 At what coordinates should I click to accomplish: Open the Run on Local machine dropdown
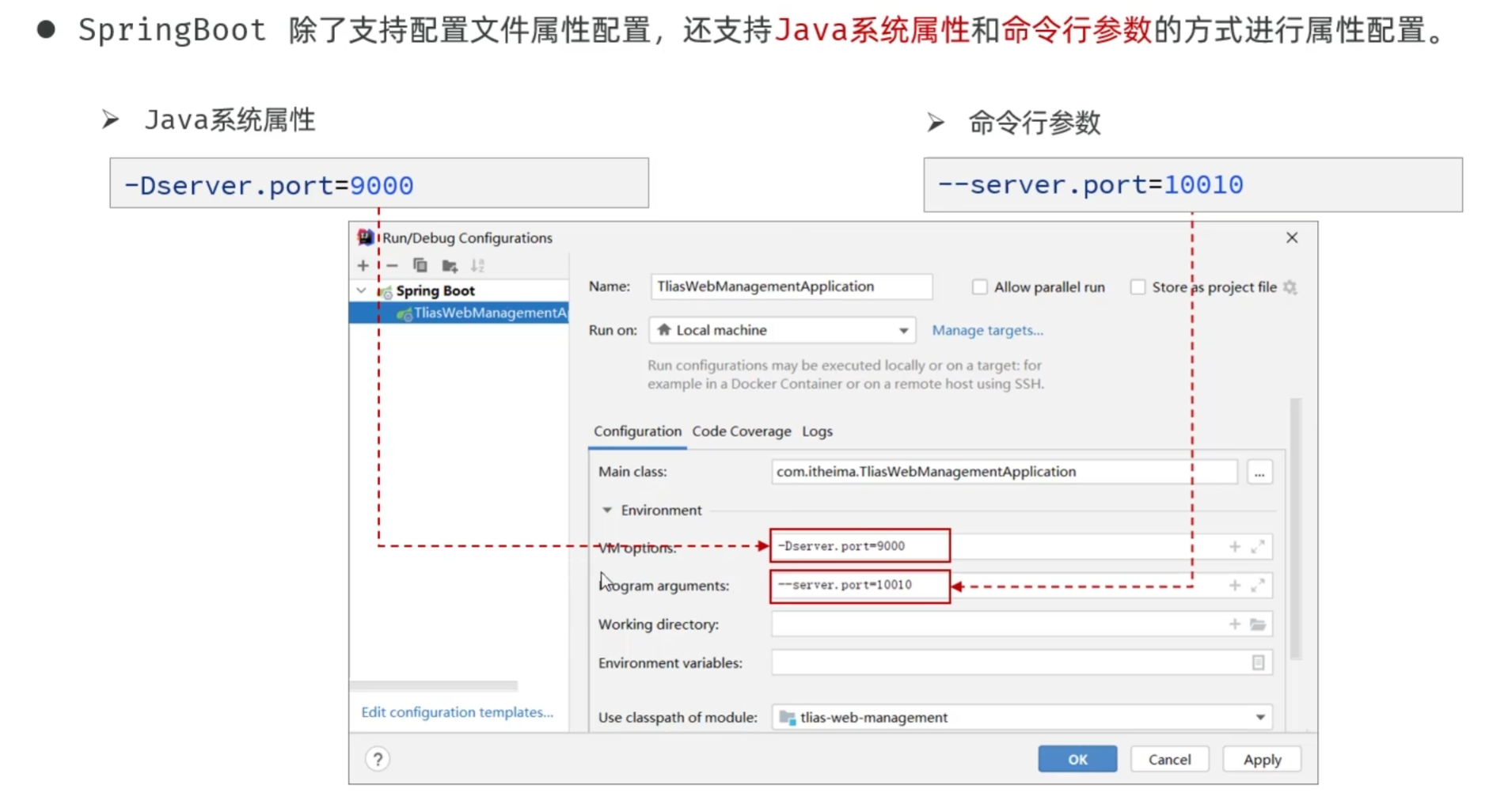(x=782, y=330)
